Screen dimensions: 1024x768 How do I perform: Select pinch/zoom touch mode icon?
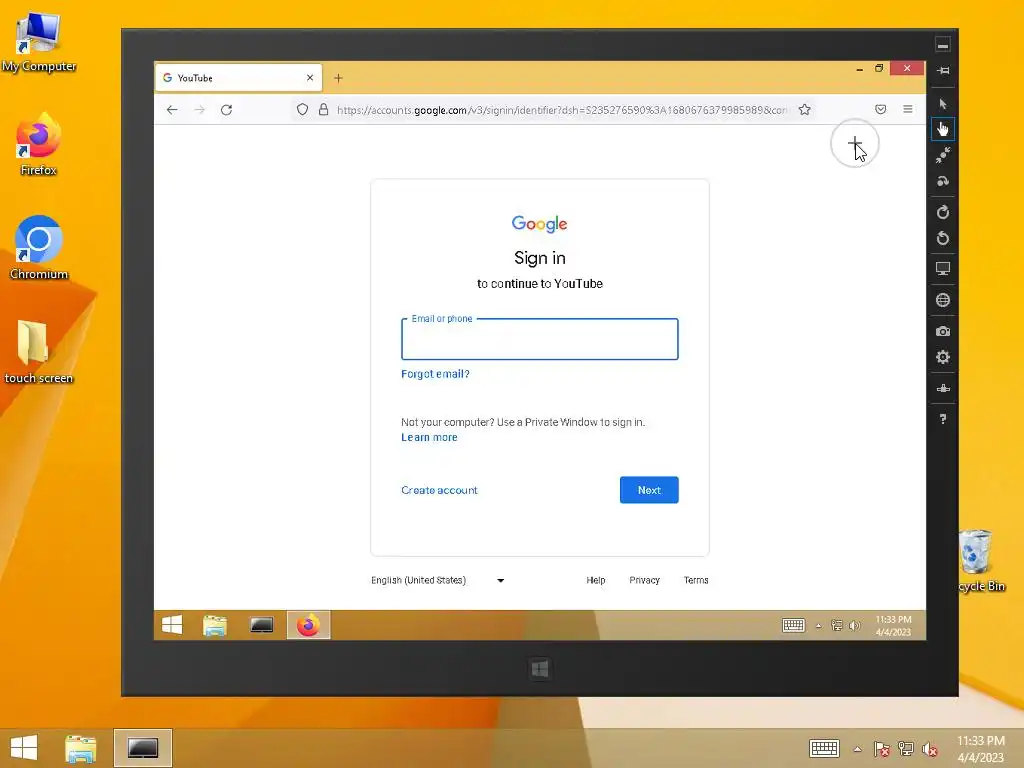coord(942,155)
